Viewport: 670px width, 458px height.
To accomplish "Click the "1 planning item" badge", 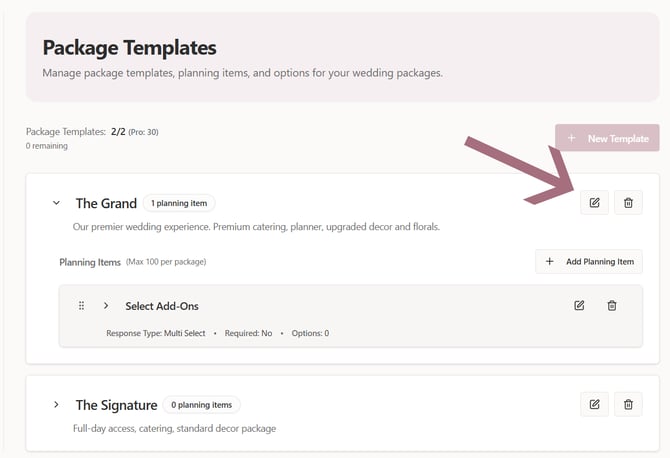I will (179, 203).
